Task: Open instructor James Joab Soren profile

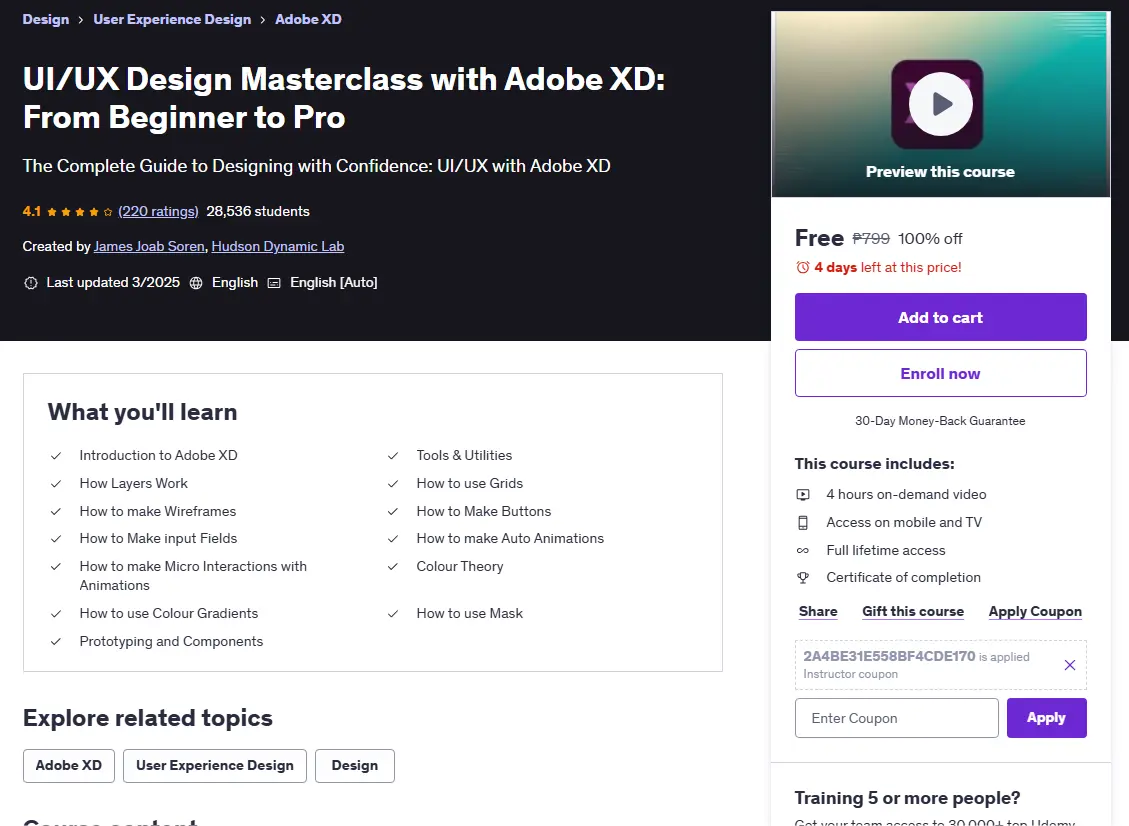Action: tap(149, 246)
